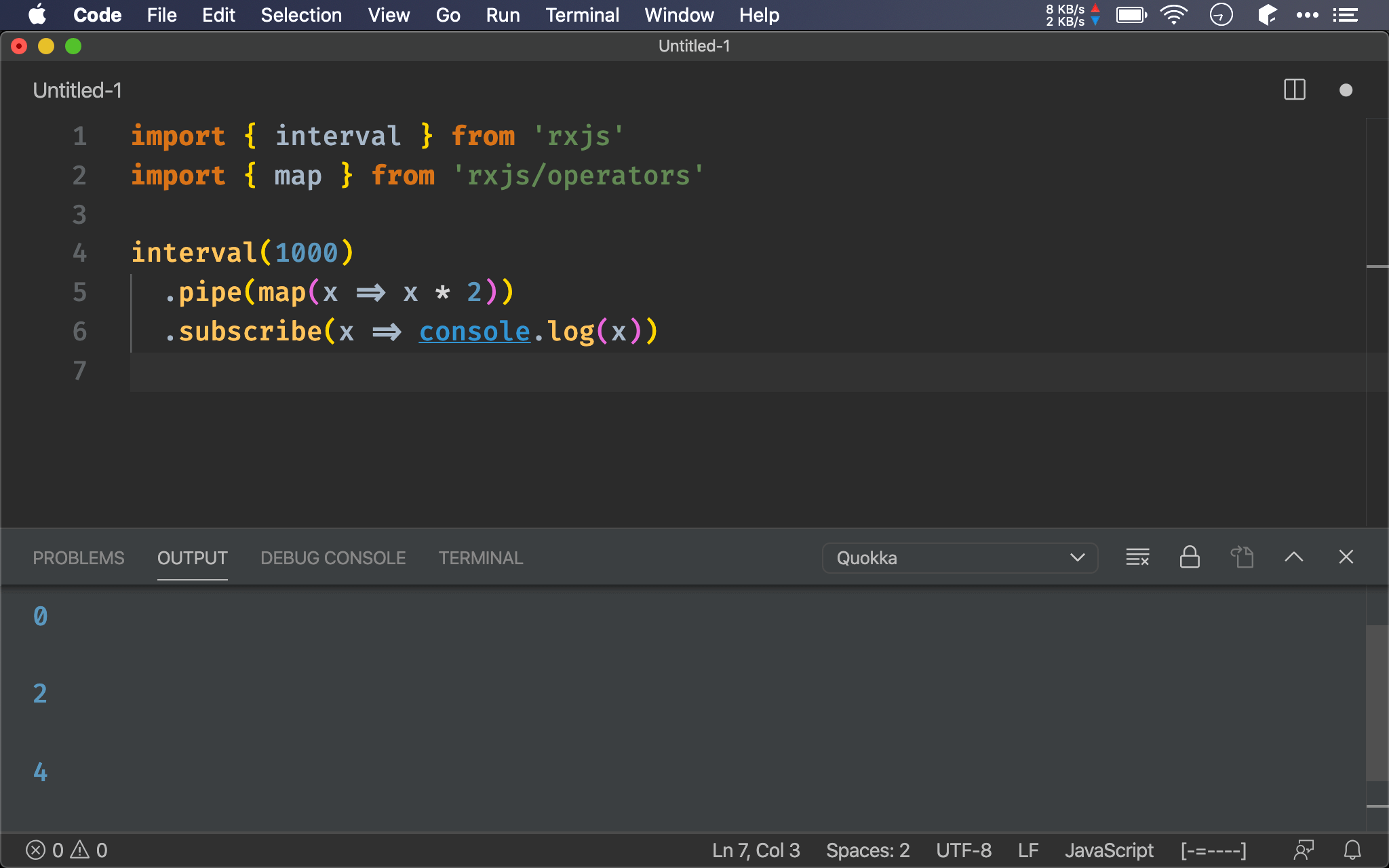The width and height of the screenshot is (1389, 868).
Task: Check the battery status icon
Action: tap(1131, 15)
